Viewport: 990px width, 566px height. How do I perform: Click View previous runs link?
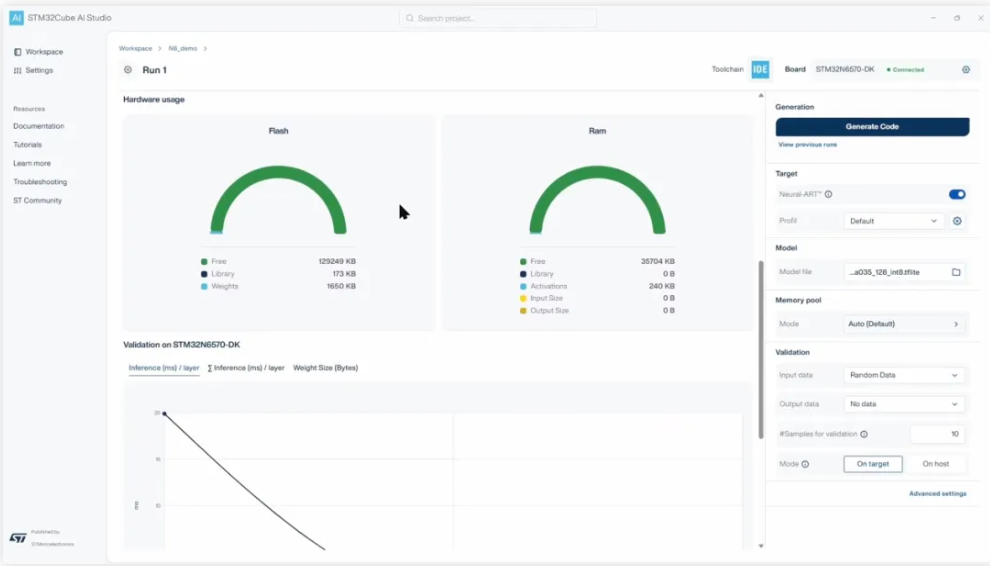(807, 145)
